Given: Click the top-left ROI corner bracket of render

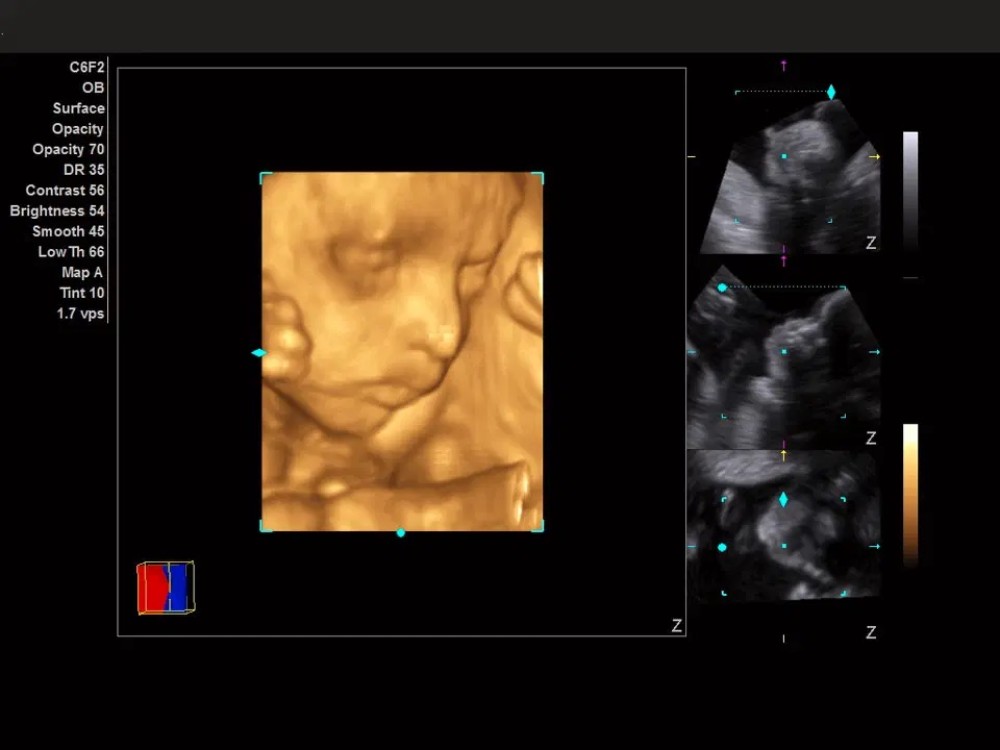Looking at the screenshot, I should [x=266, y=177].
